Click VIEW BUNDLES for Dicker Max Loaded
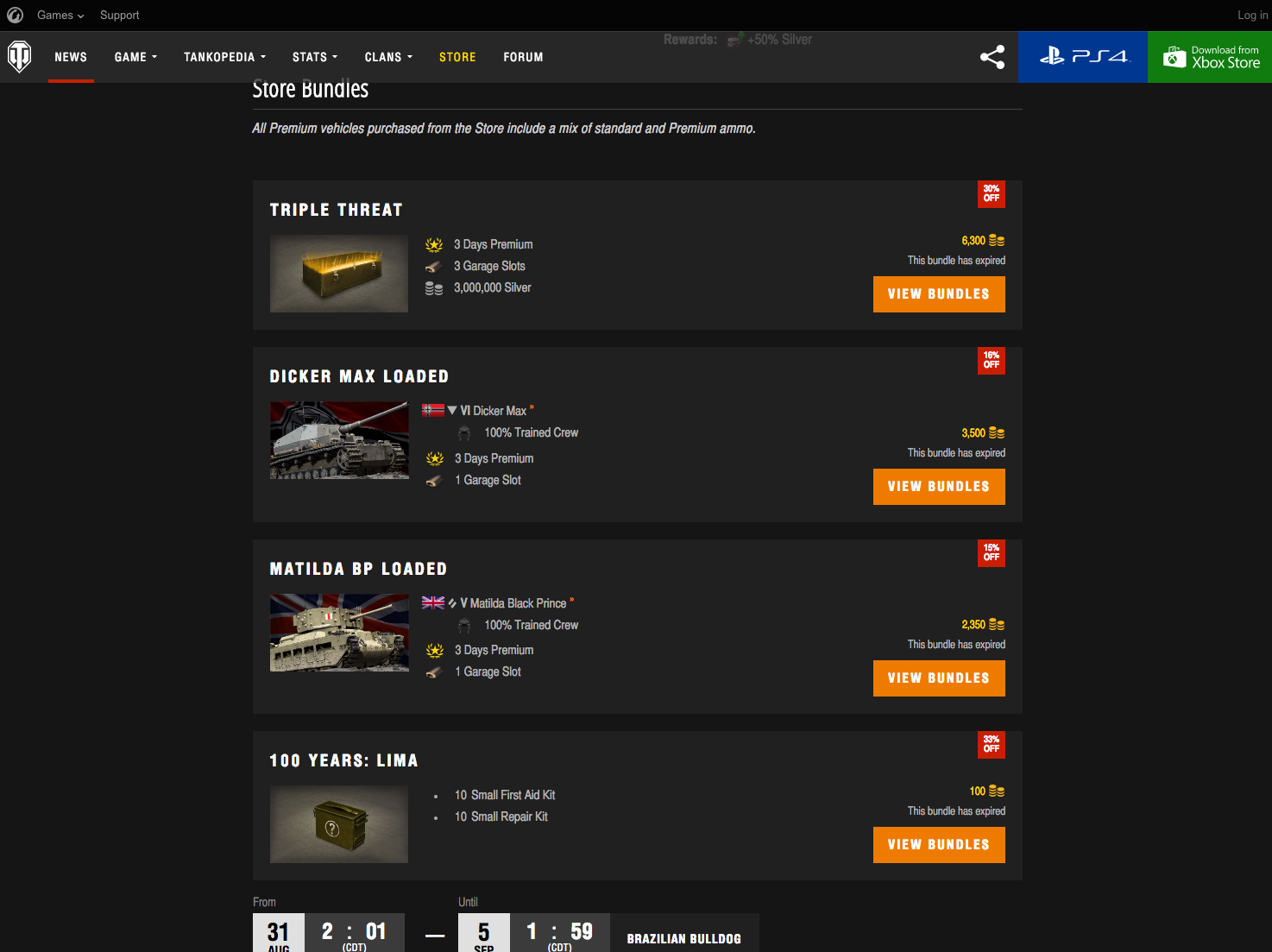The height and width of the screenshot is (952, 1272). [x=939, y=487]
